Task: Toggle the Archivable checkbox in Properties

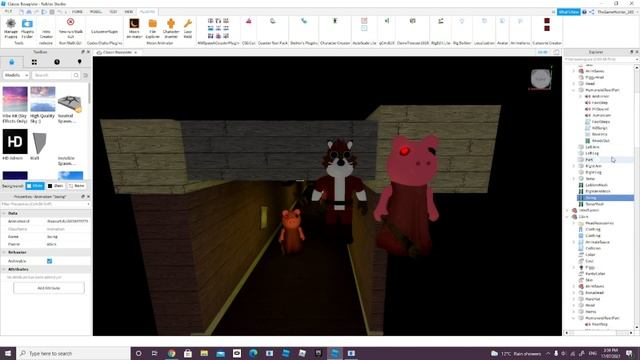Action: 49,261
